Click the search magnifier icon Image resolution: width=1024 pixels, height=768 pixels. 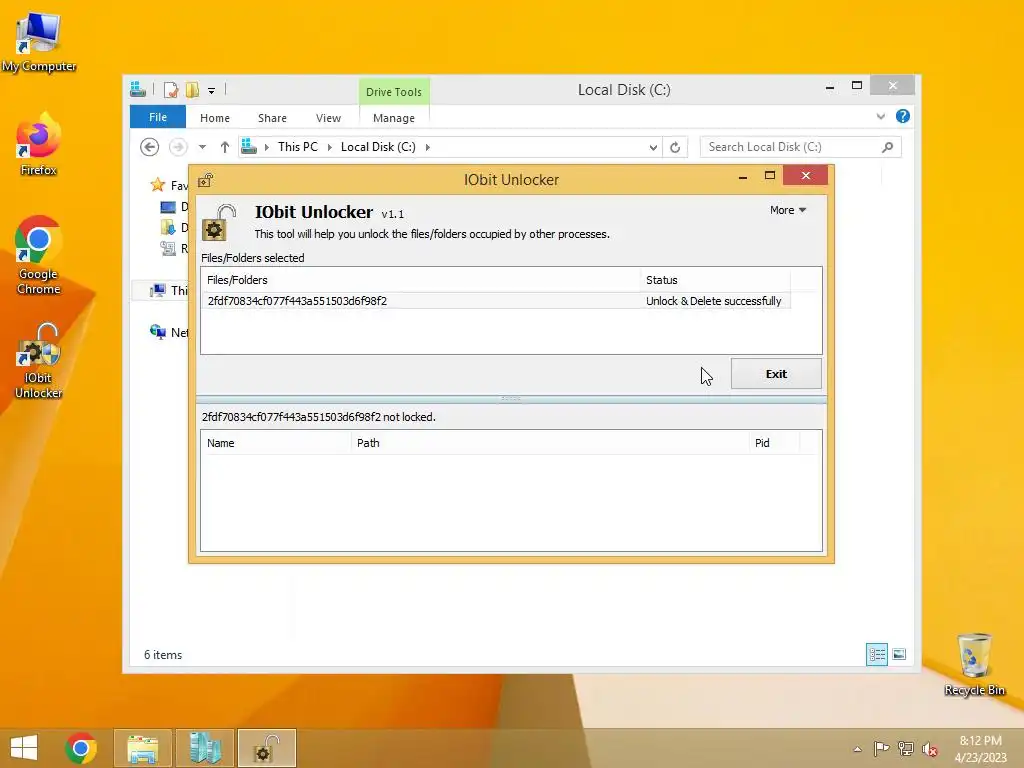[x=888, y=147]
